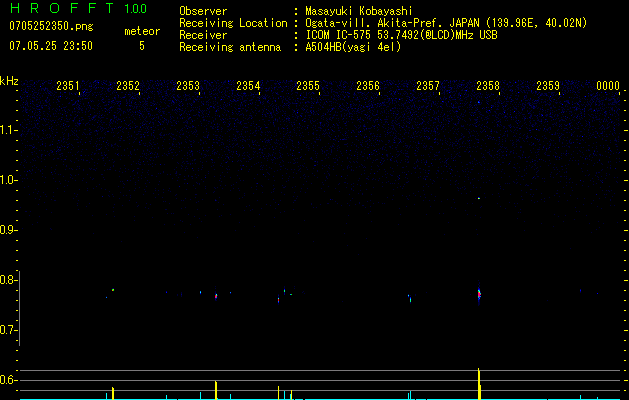The width and height of the screenshot is (629, 400).
Task: Click the kHz axis unit label
Action: click(9, 81)
